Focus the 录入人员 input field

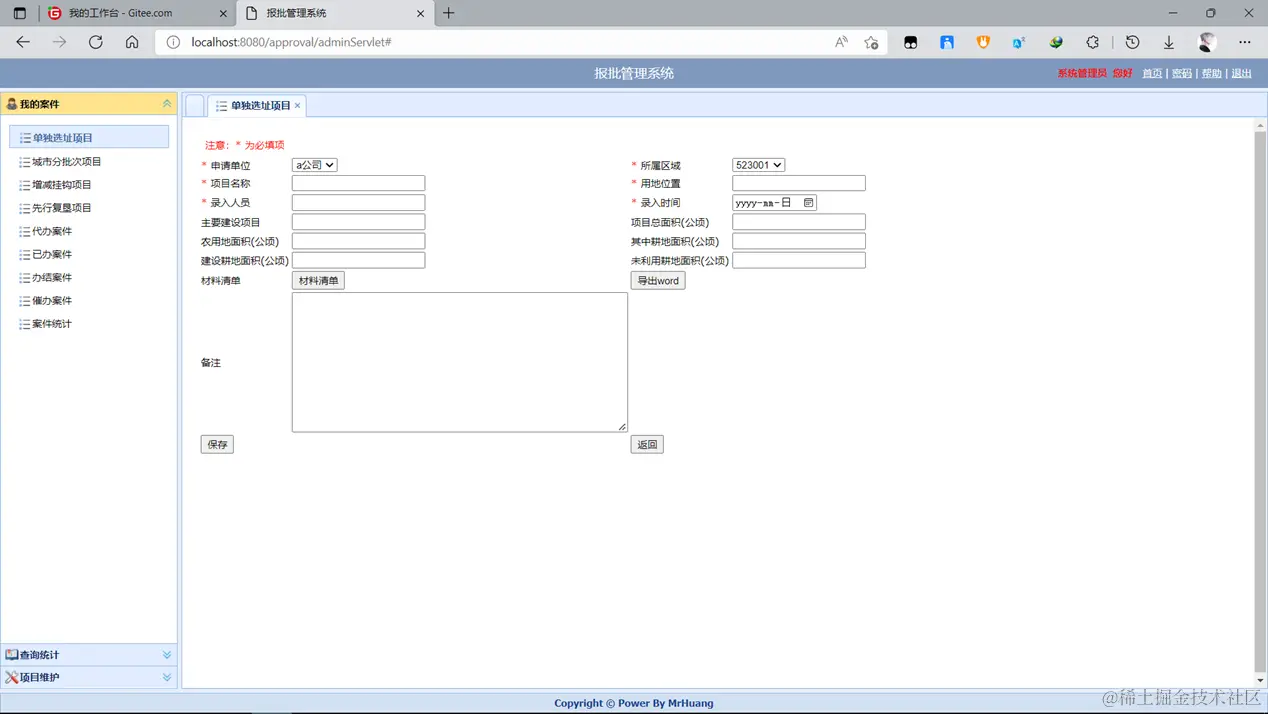pyautogui.click(x=358, y=202)
